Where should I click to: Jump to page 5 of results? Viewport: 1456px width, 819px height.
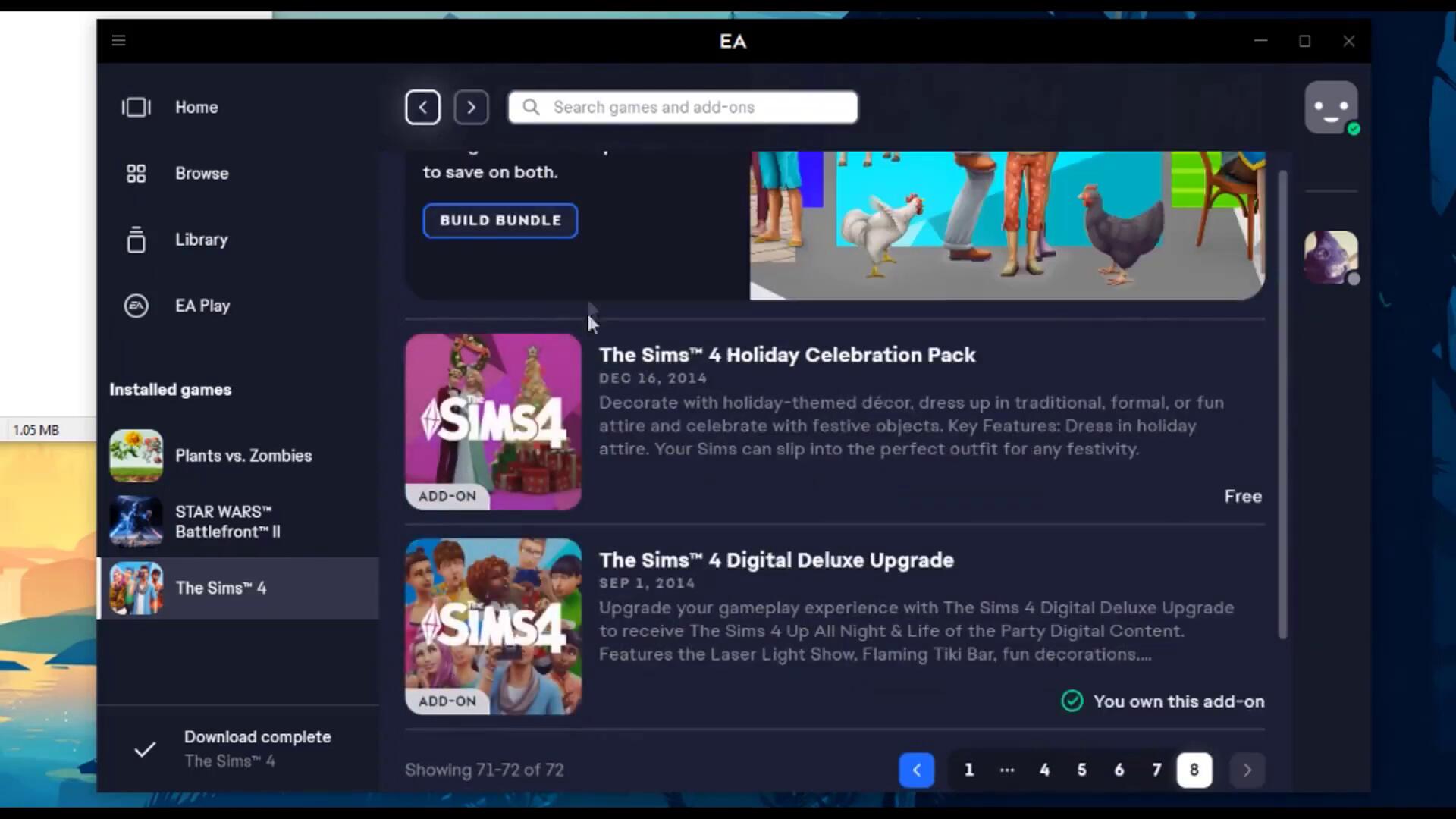[x=1081, y=770]
